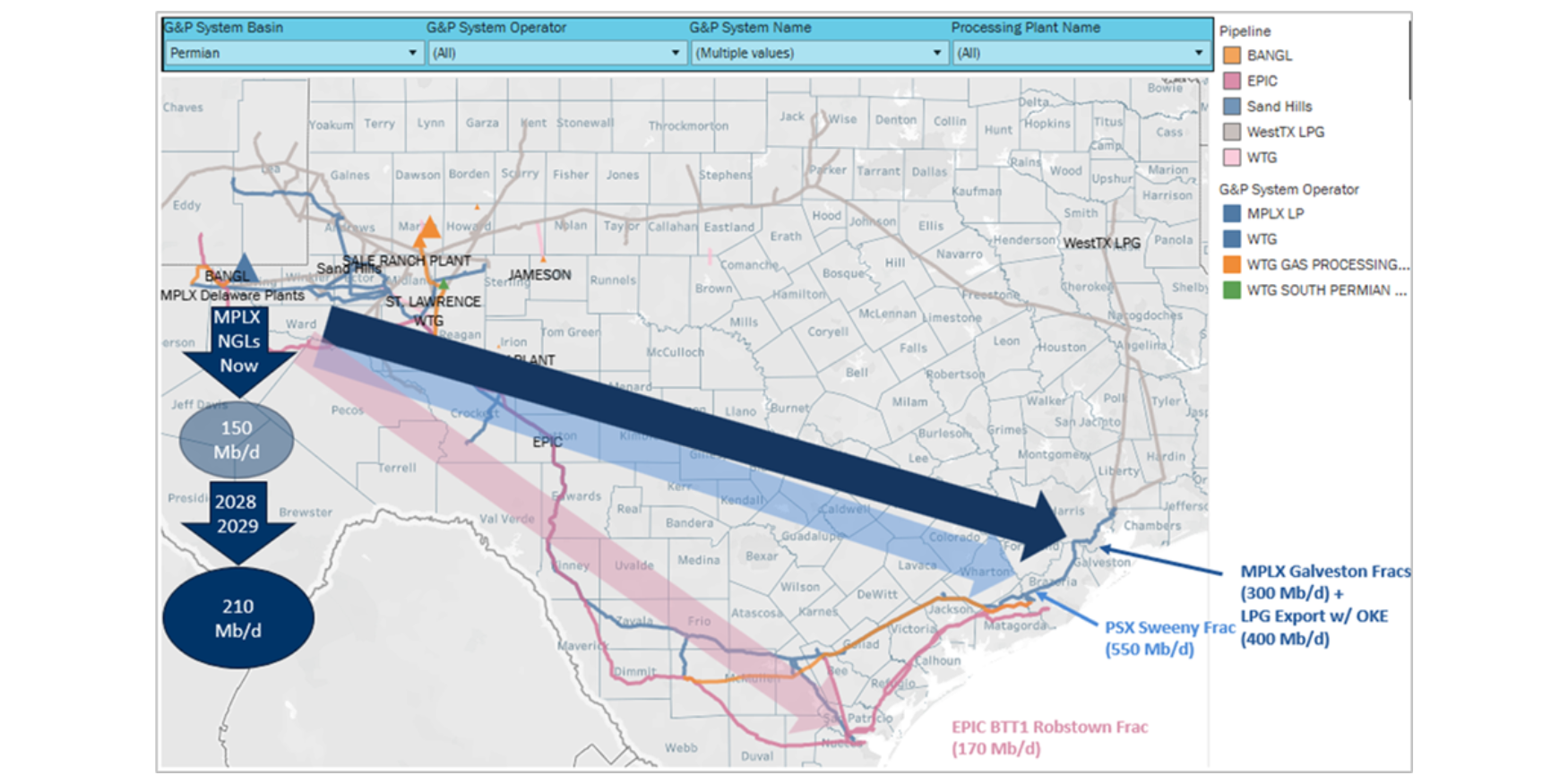Click the legend panel scrollbar

coord(1409,60)
